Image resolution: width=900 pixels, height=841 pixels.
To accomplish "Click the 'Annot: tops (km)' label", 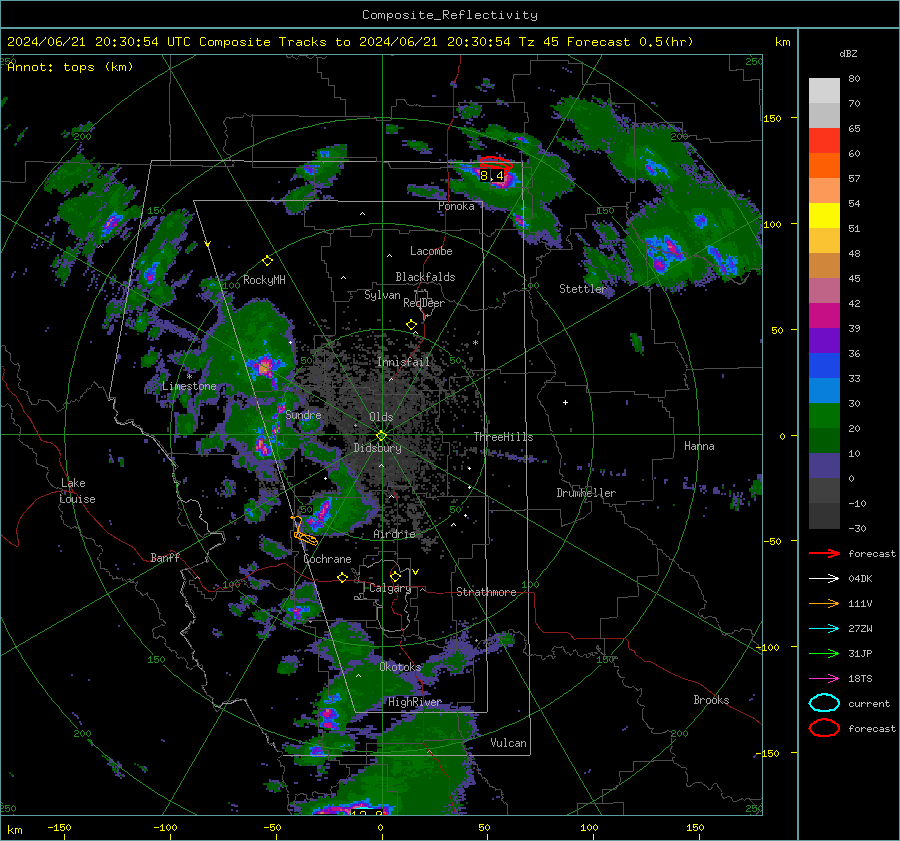I will (x=70, y=67).
